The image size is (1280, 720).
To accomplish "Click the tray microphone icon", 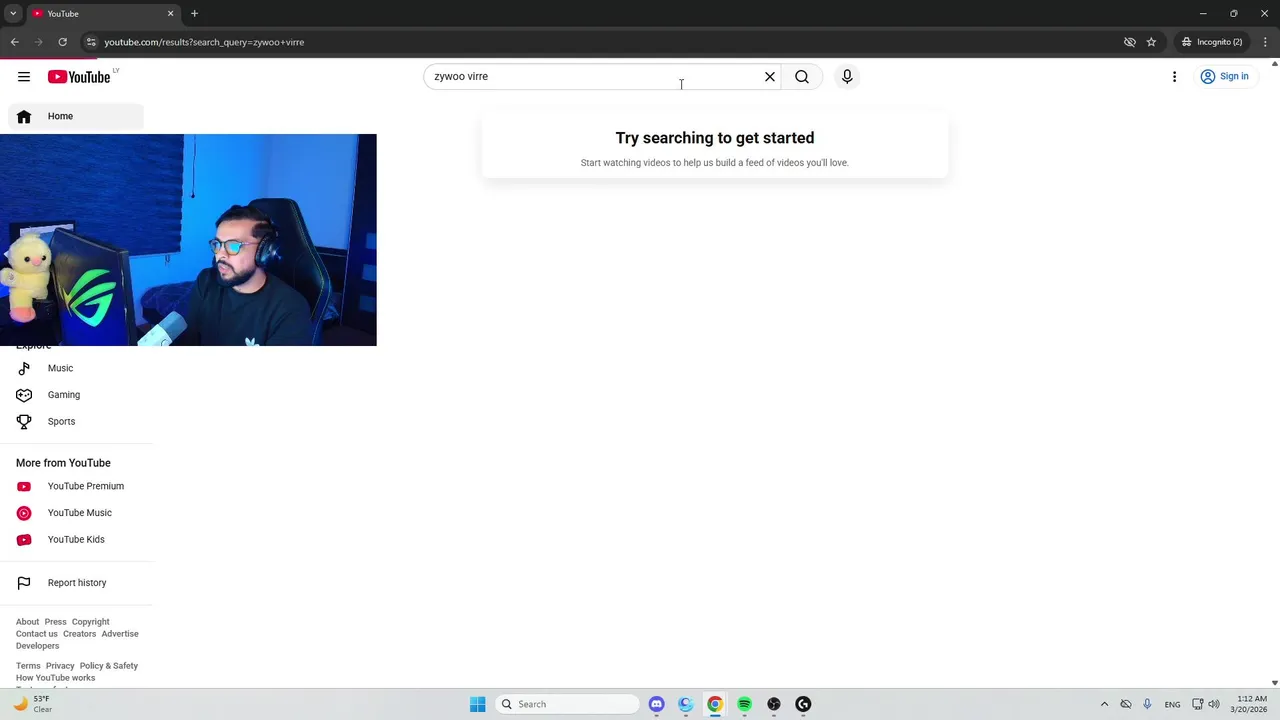I will point(1147,704).
